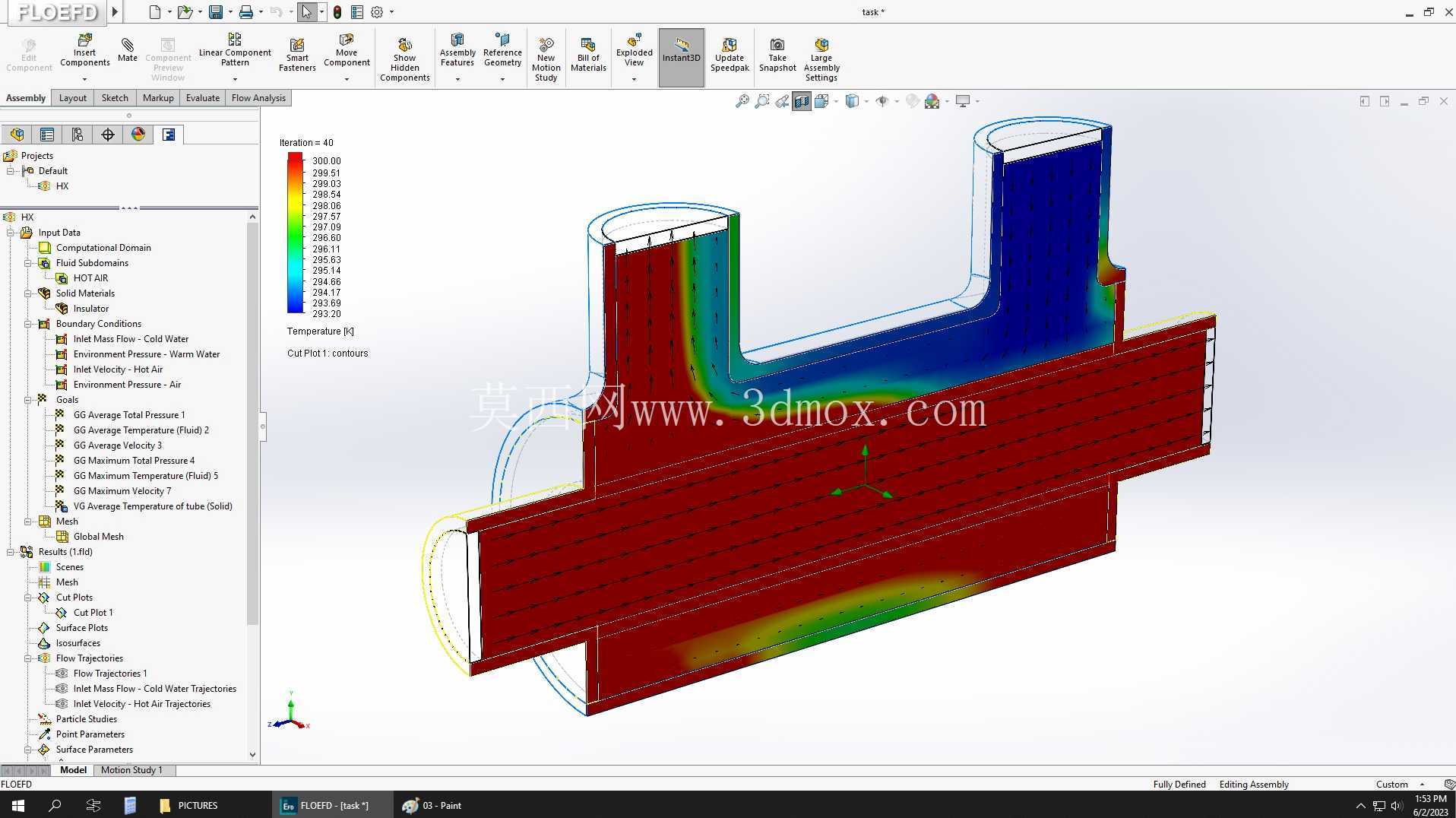Toggle the Instant3D button
This screenshot has width=1456, height=818.
coord(681,57)
